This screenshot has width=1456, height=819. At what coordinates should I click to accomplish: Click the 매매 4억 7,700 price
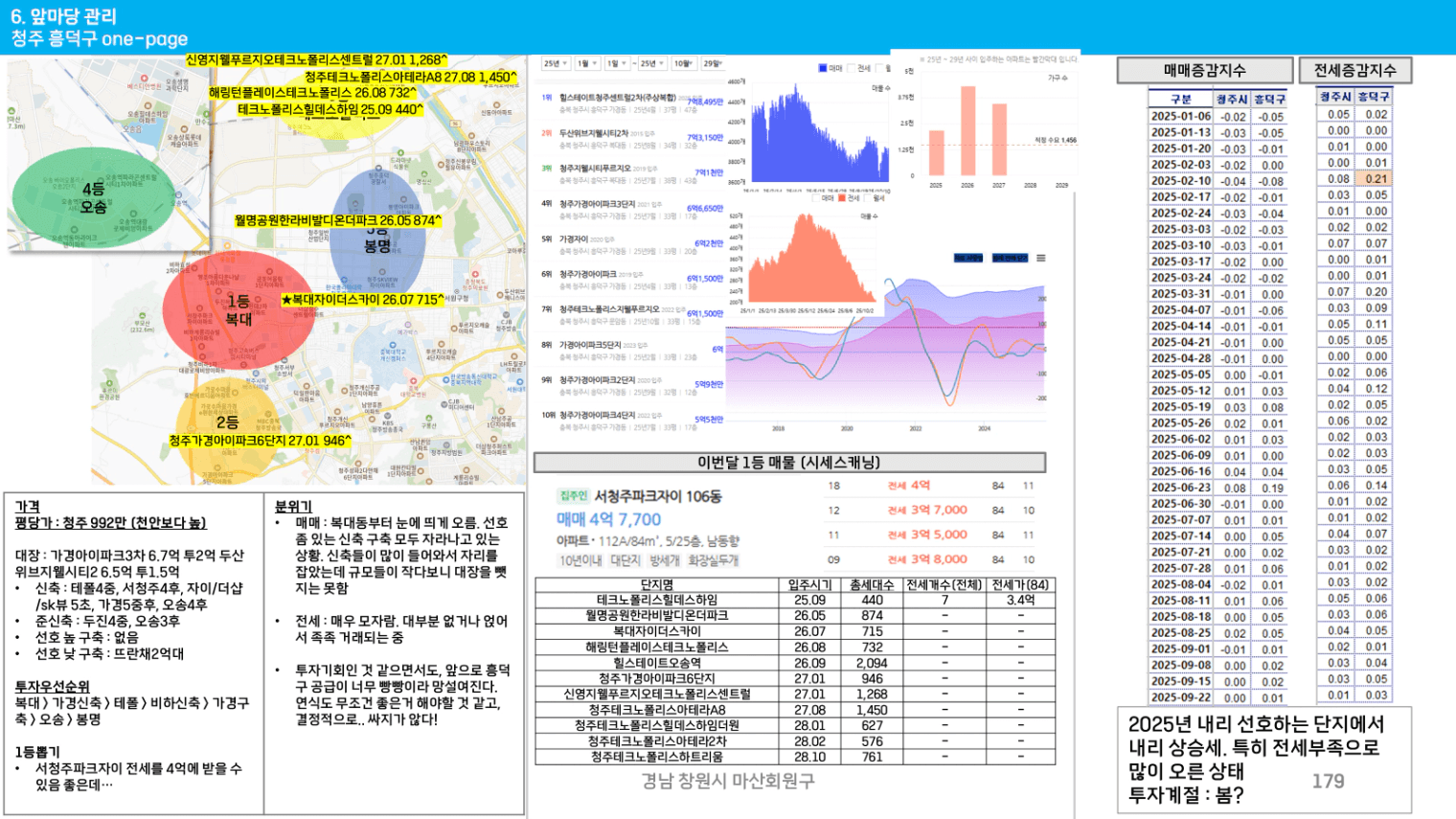click(608, 519)
